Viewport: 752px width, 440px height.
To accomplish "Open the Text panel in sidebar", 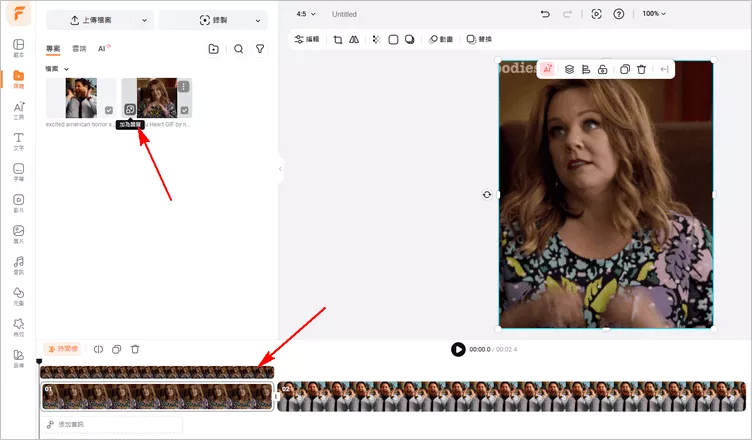I will [x=19, y=142].
